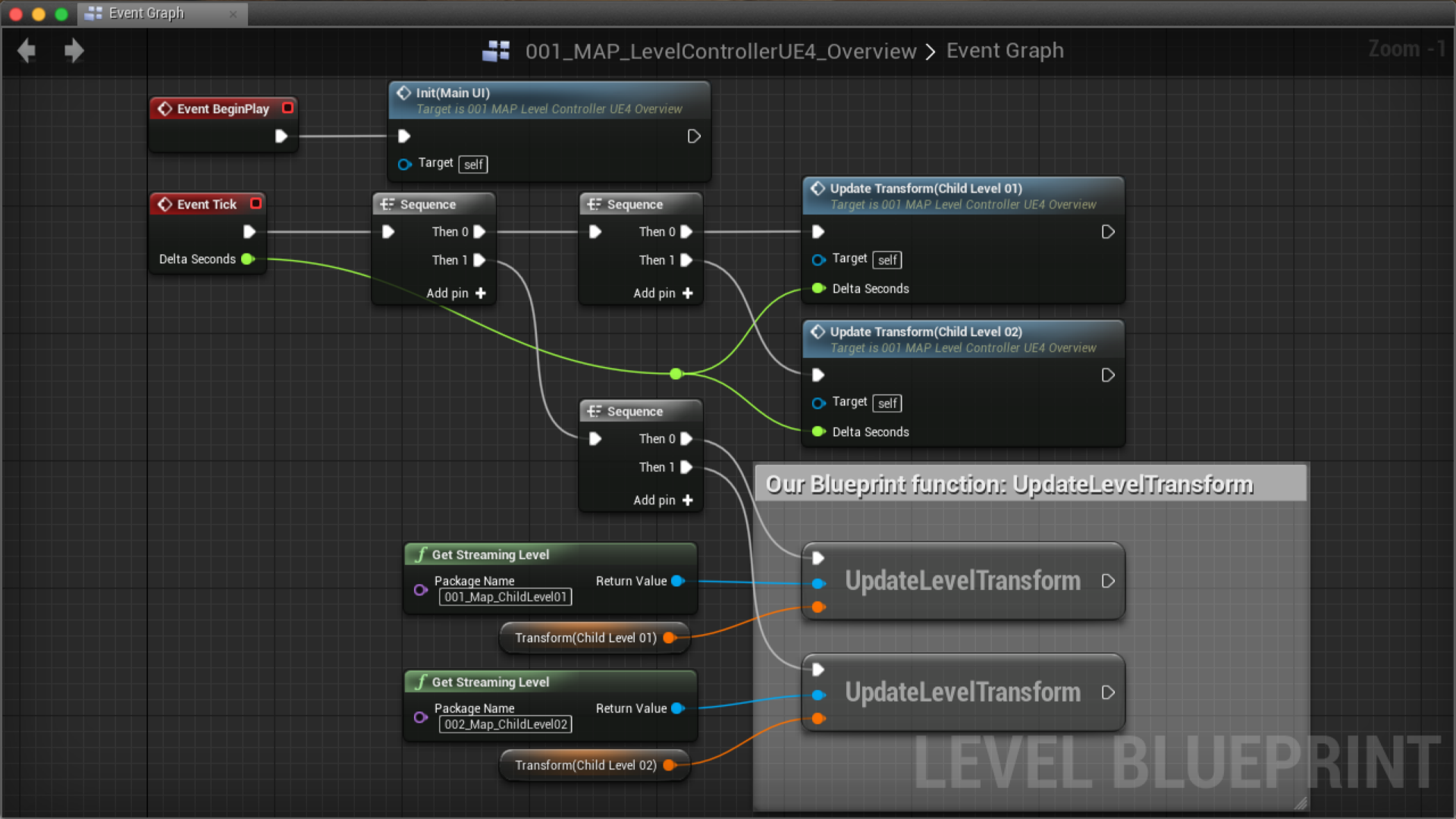
Task: Click Add pin on the bottom Sequence node
Action: coord(663,500)
